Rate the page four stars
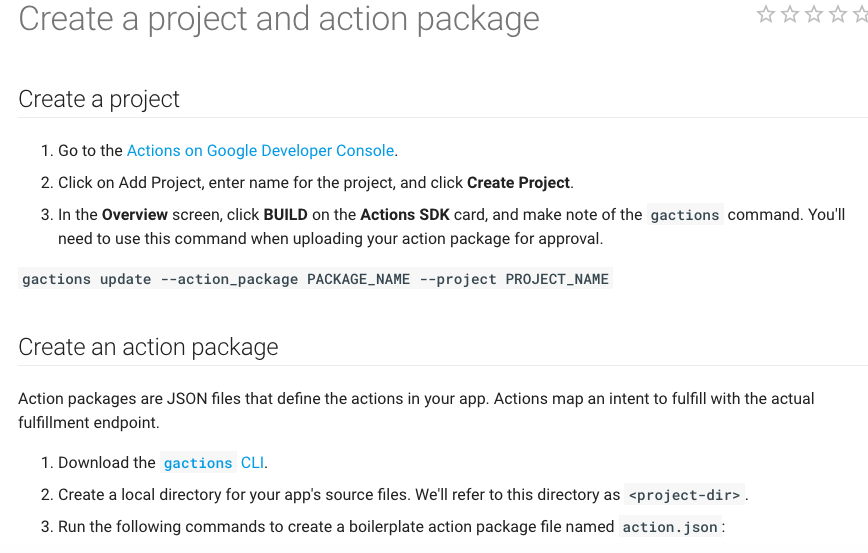868x553 pixels. (x=838, y=14)
